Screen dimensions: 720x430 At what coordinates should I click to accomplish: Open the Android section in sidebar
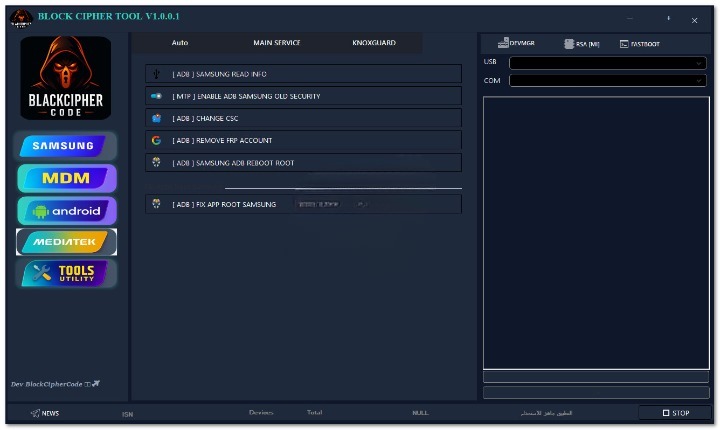66,211
